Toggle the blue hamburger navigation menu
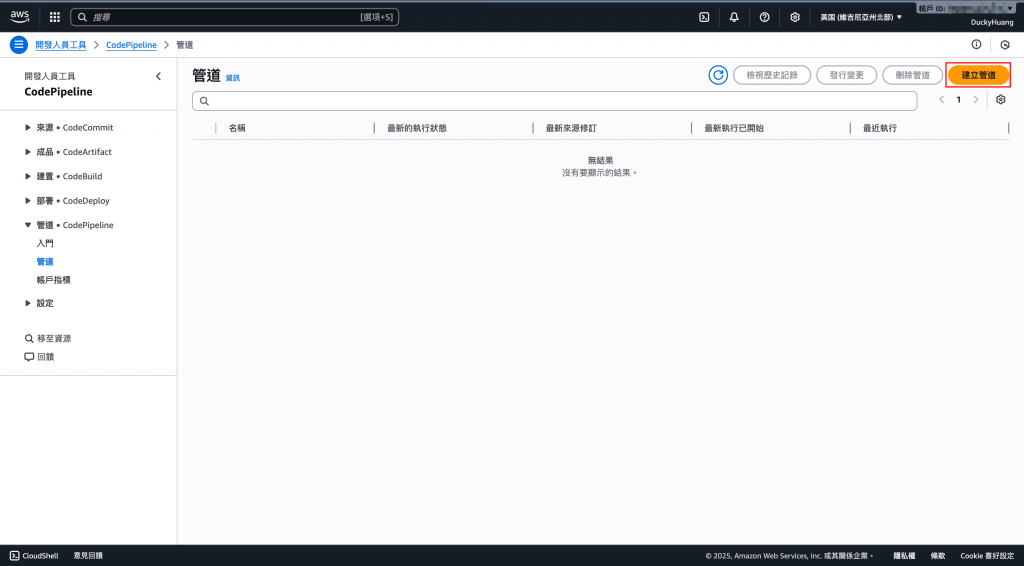 [19, 45]
